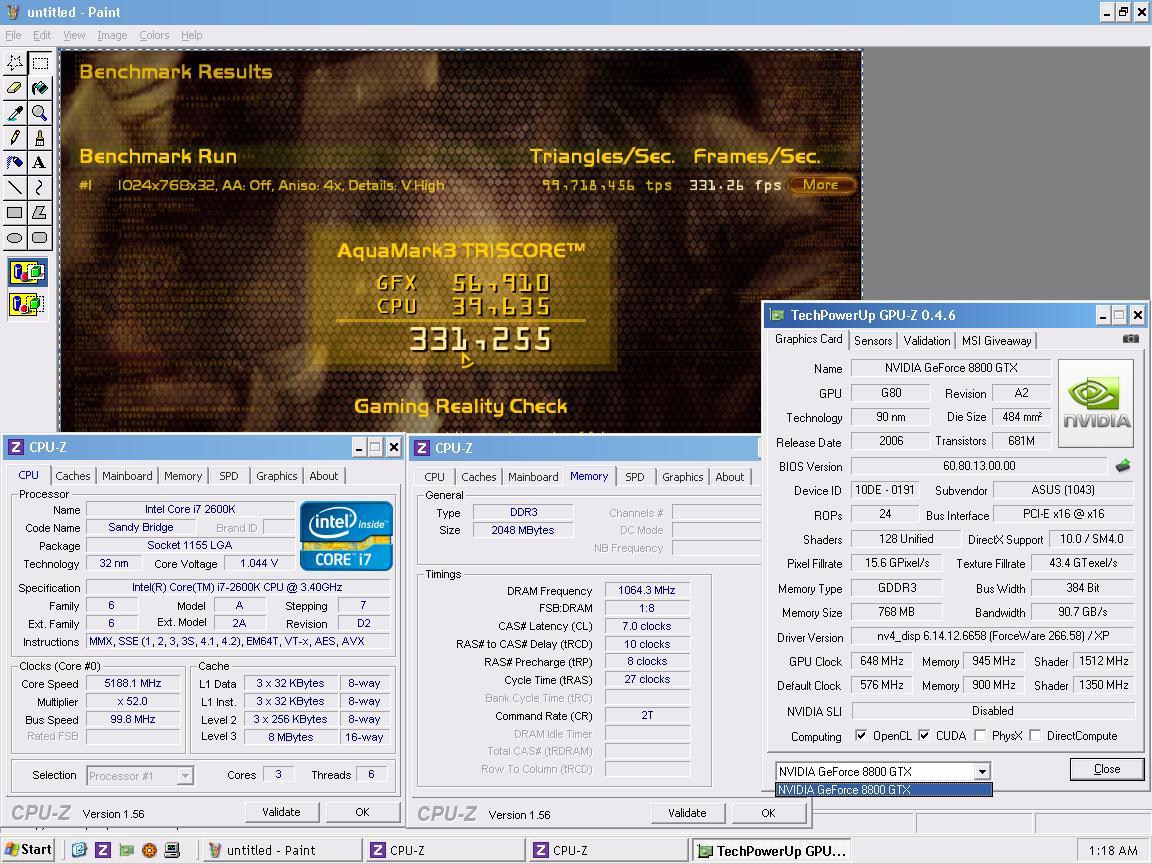The width and height of the screenshot is (1152, 864).
Task: Select the Line tool in Paint
Action: pyautogui.click(x=15, y=188)
